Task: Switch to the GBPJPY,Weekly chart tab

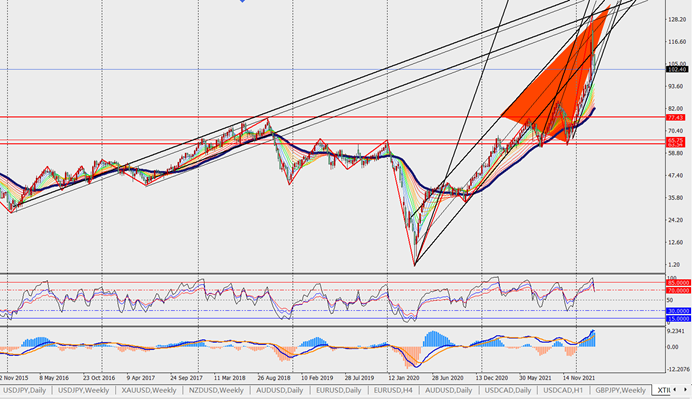Action: 621,390
